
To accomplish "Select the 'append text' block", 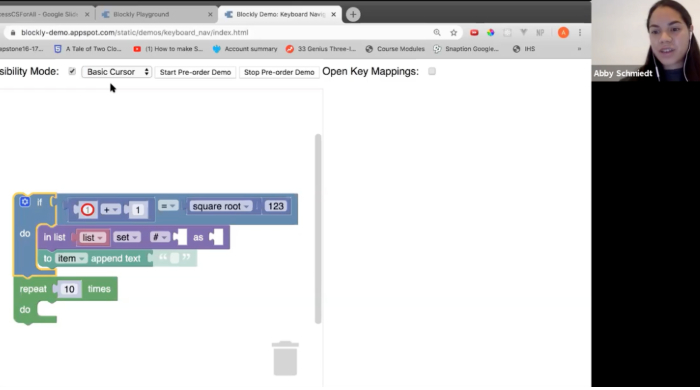I will 116,258.
